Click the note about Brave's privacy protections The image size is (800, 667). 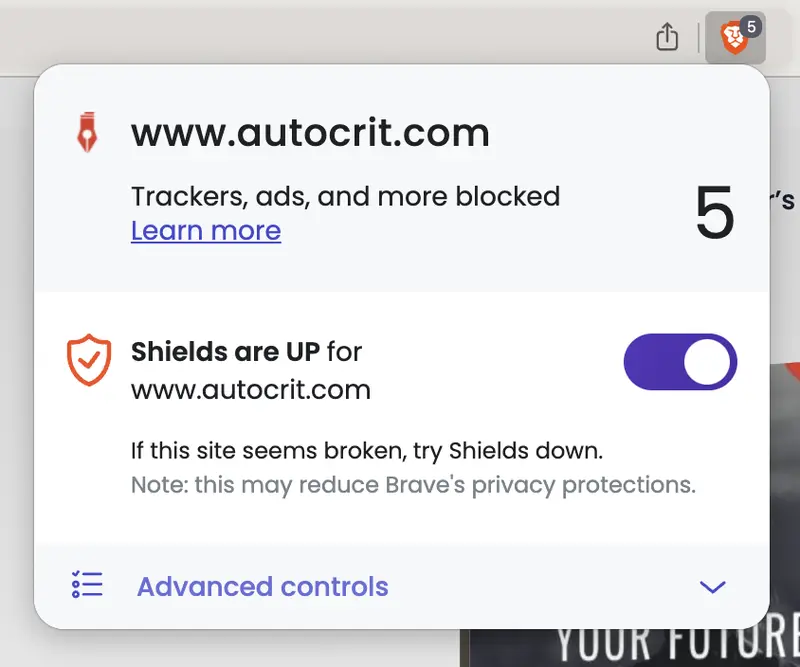point(412,486)
